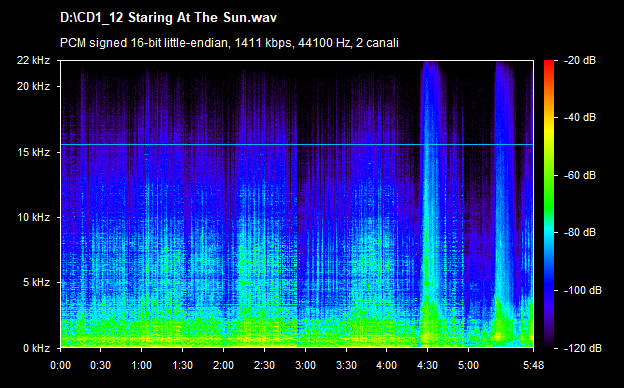Click the -100 dB label on the legend
The image size is (624, 388).
(x=583, y=291)
